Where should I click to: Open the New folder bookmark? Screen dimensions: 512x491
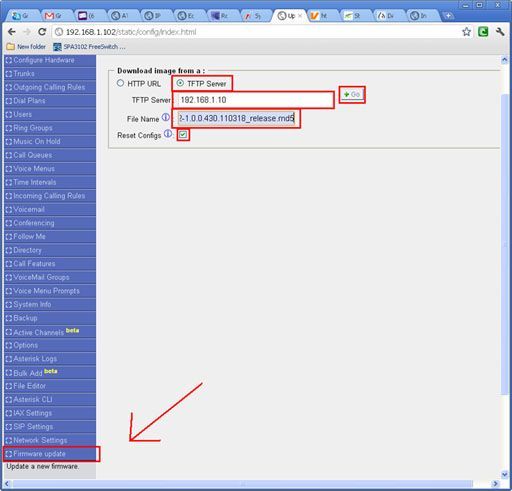[26, 47]
